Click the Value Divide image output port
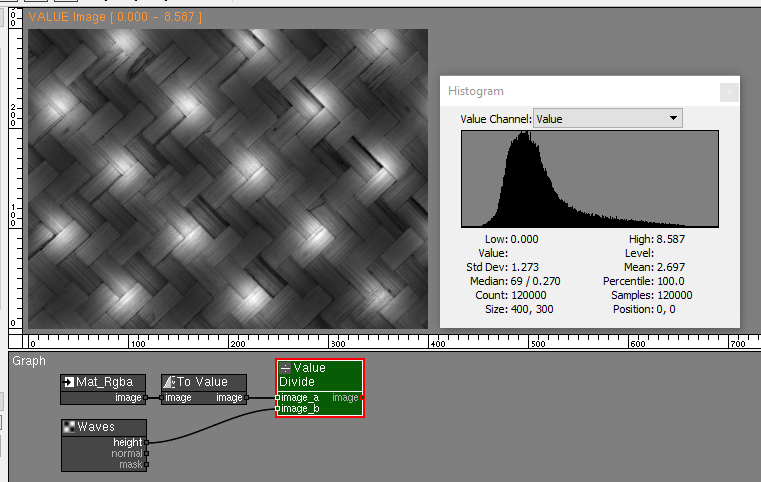This screenshot has width=761, height=482. pyautogui.click(x=361, y=398)
